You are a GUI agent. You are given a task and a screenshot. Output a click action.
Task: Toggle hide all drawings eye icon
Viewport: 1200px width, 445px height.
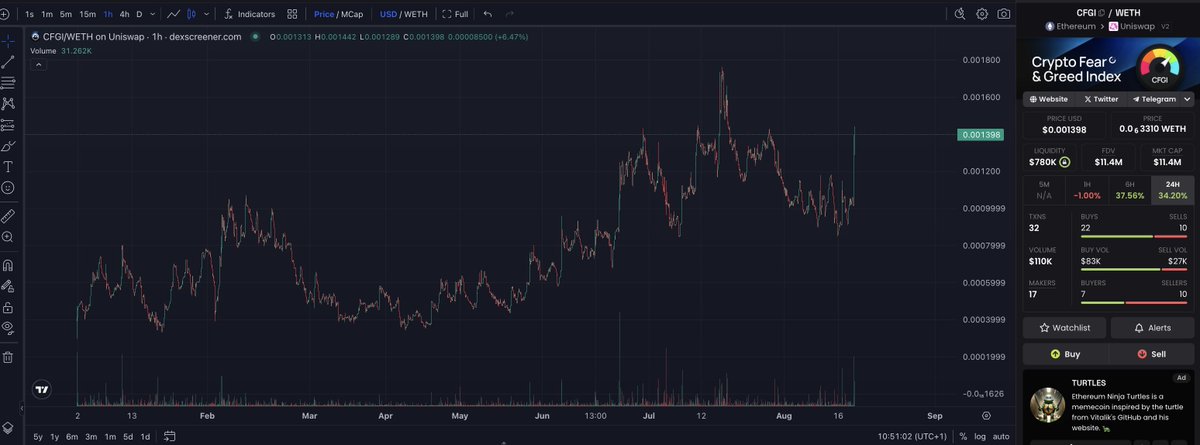click(8, 328)
